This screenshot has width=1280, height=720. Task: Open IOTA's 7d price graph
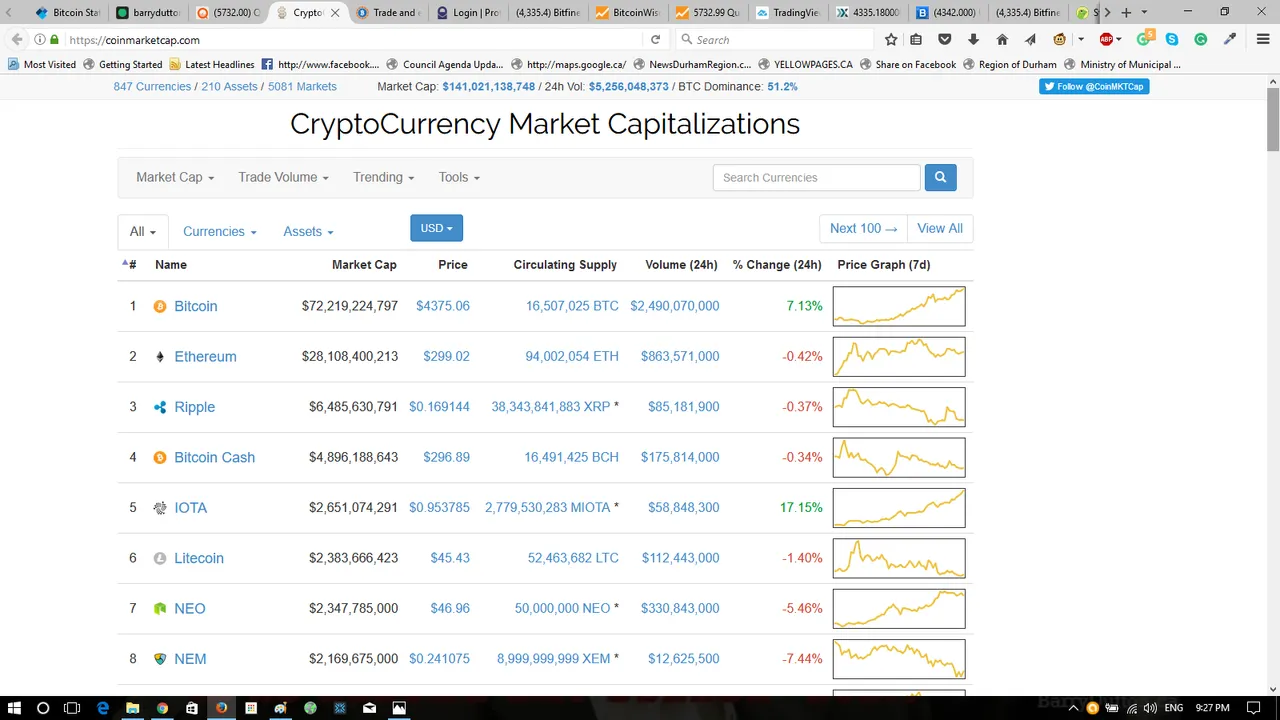pyautogui.click(x=899, y=508)
